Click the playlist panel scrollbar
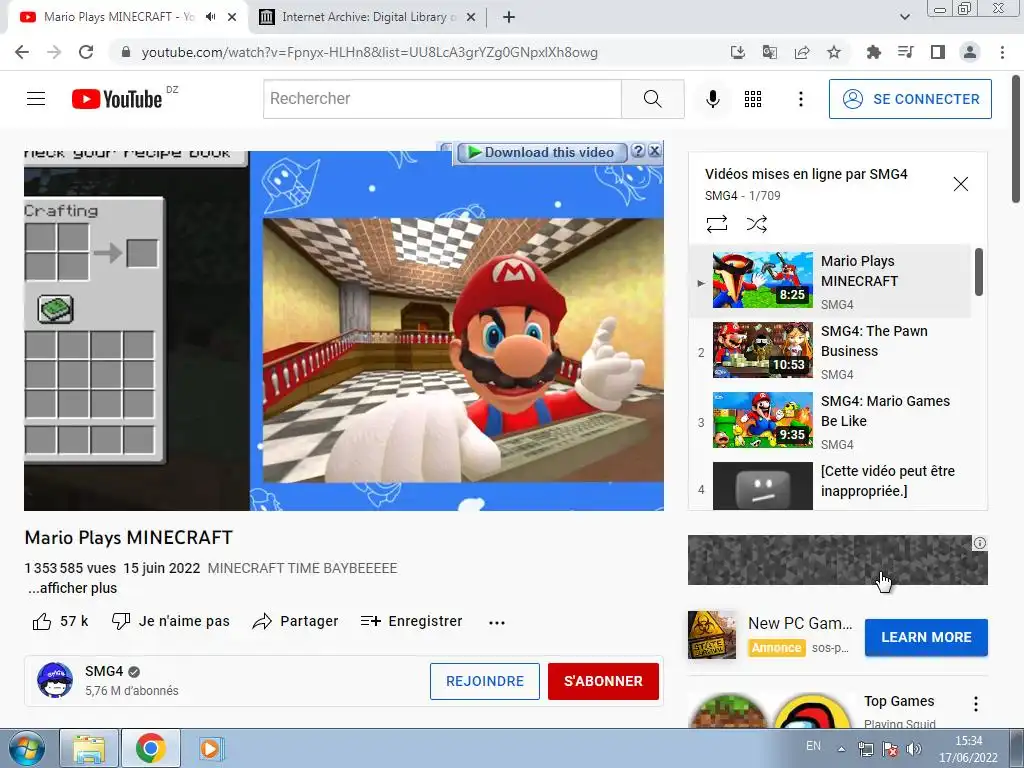Image resolution: width=1024 pixels, height=768 pixels. coord(978,272)
